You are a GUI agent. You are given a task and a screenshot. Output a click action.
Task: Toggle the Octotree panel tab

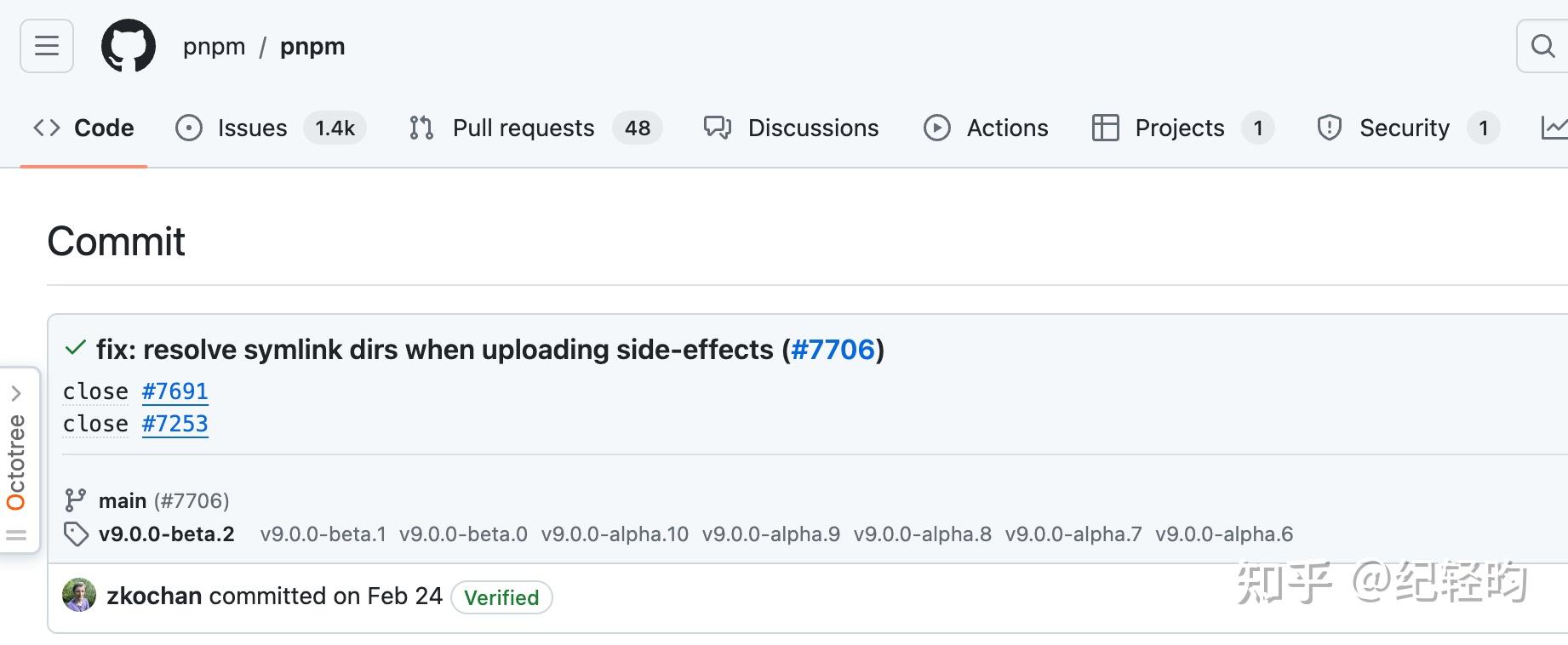(16, 462)
